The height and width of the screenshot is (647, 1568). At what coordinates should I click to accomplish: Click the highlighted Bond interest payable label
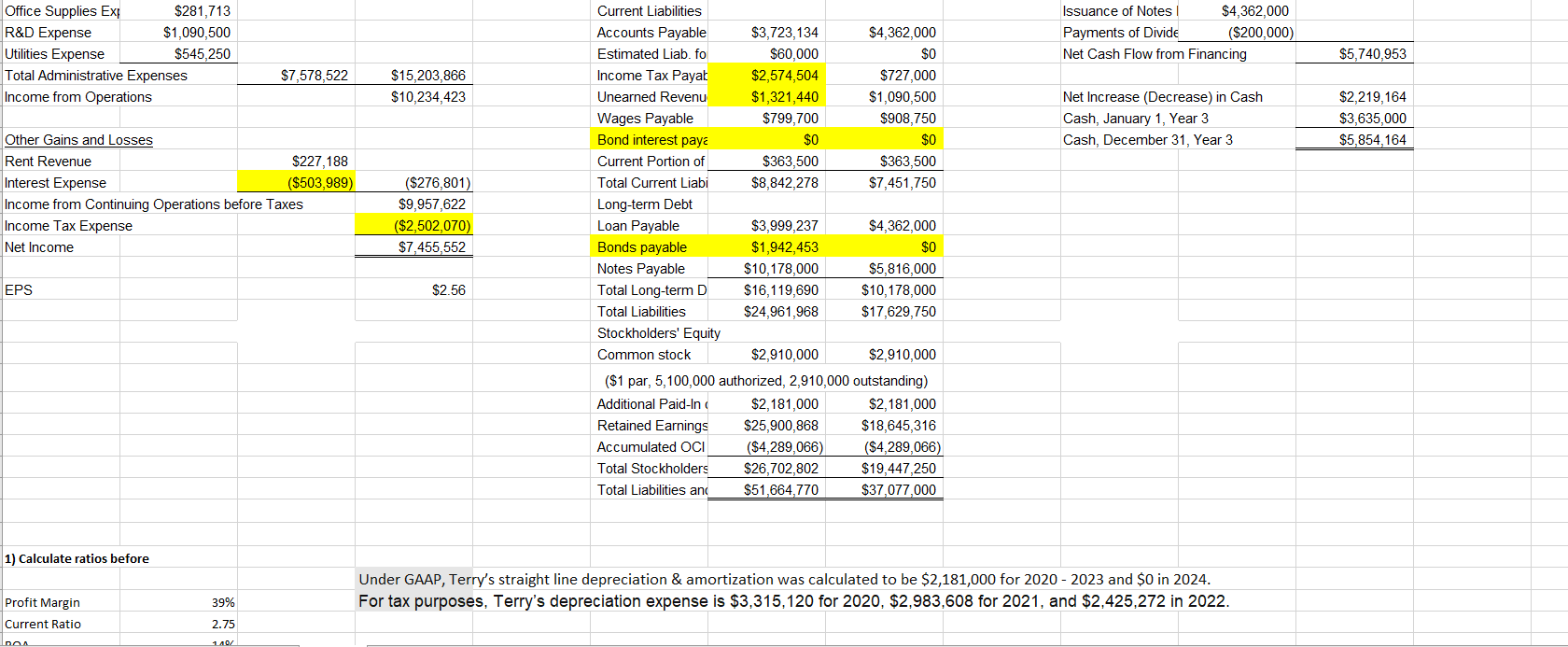point(651,139)
